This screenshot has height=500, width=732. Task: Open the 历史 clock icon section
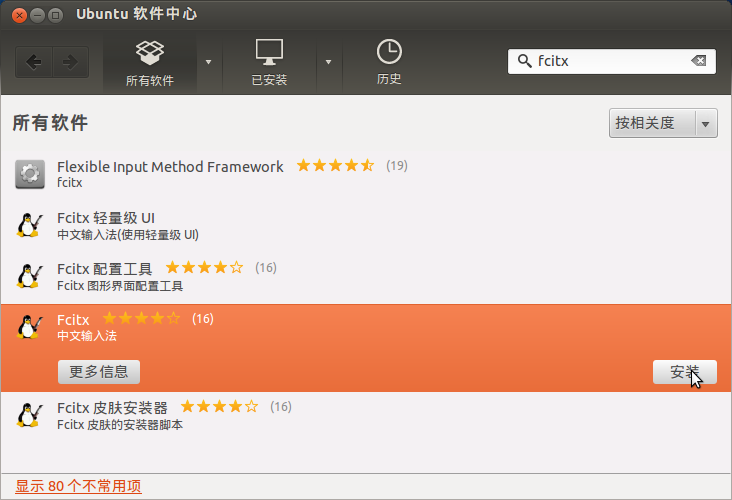click(x=389, y=63)
